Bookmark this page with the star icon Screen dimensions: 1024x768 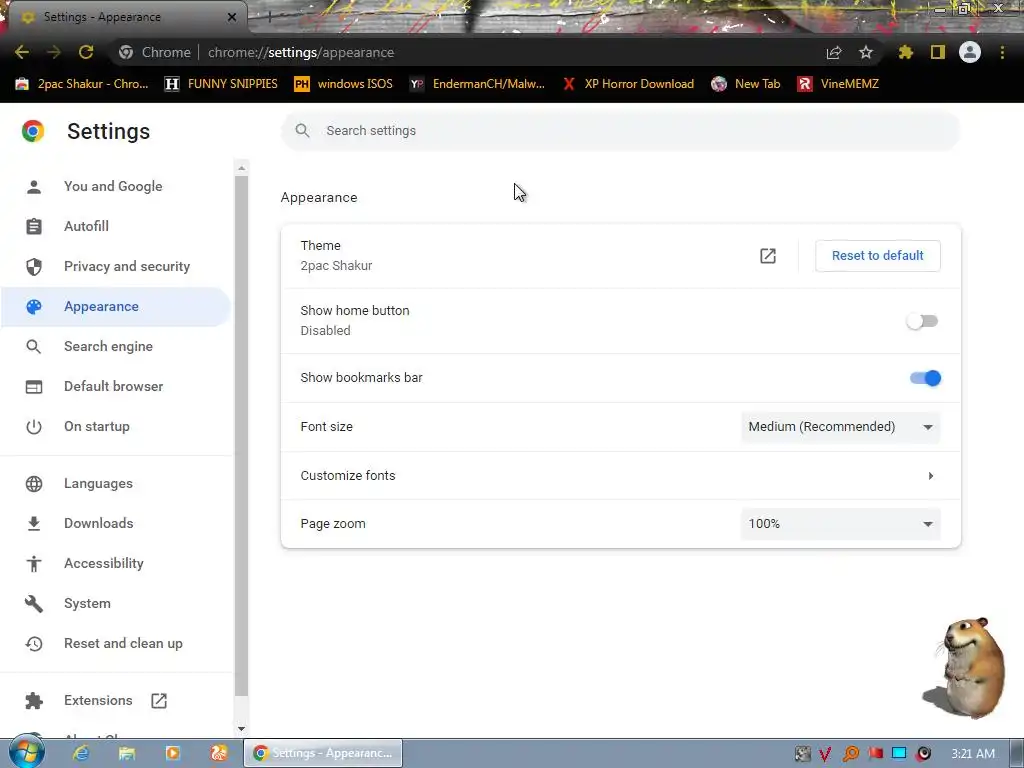pos(866,52)
